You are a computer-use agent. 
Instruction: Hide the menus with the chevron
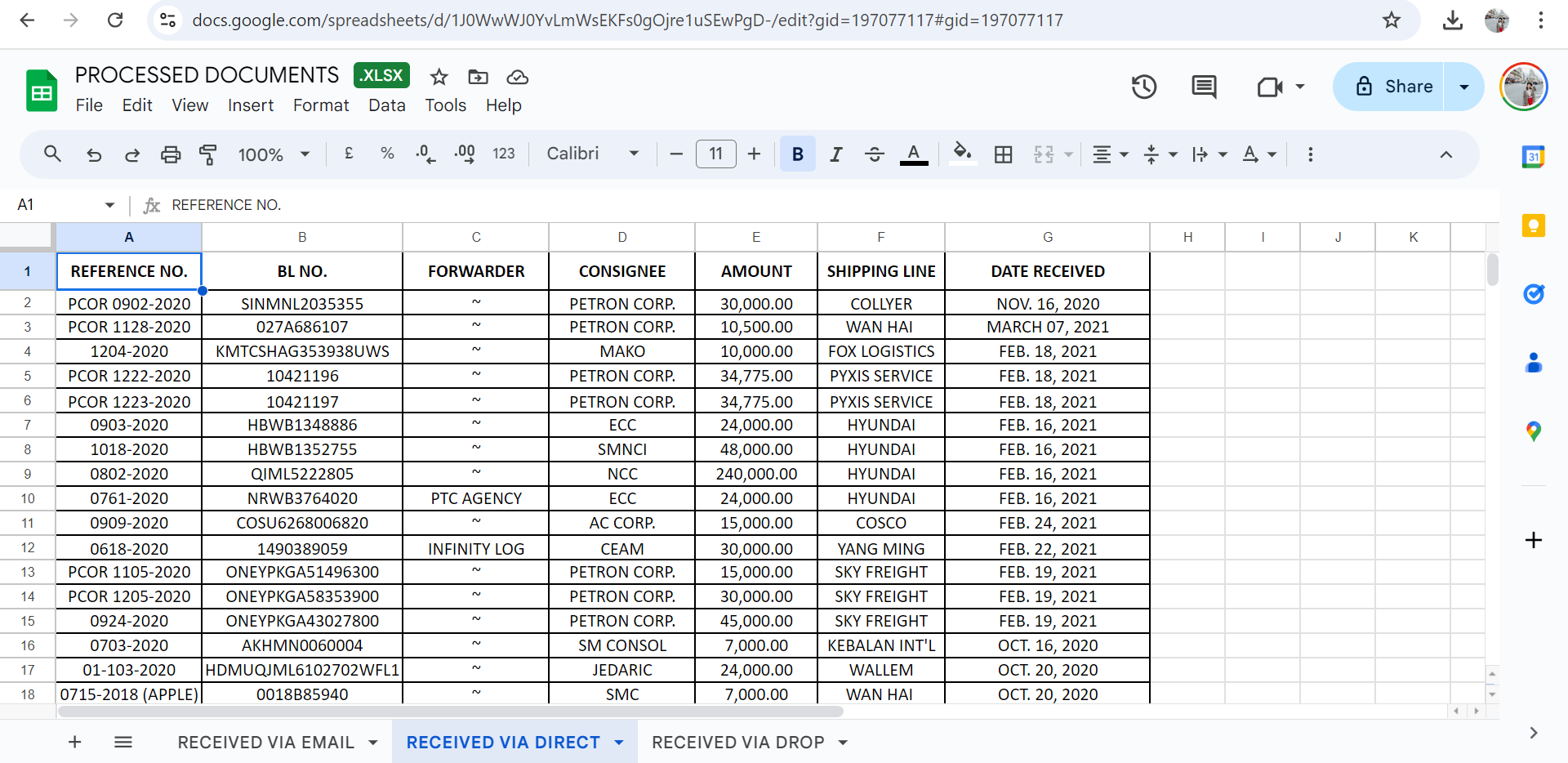(1445, 154)
